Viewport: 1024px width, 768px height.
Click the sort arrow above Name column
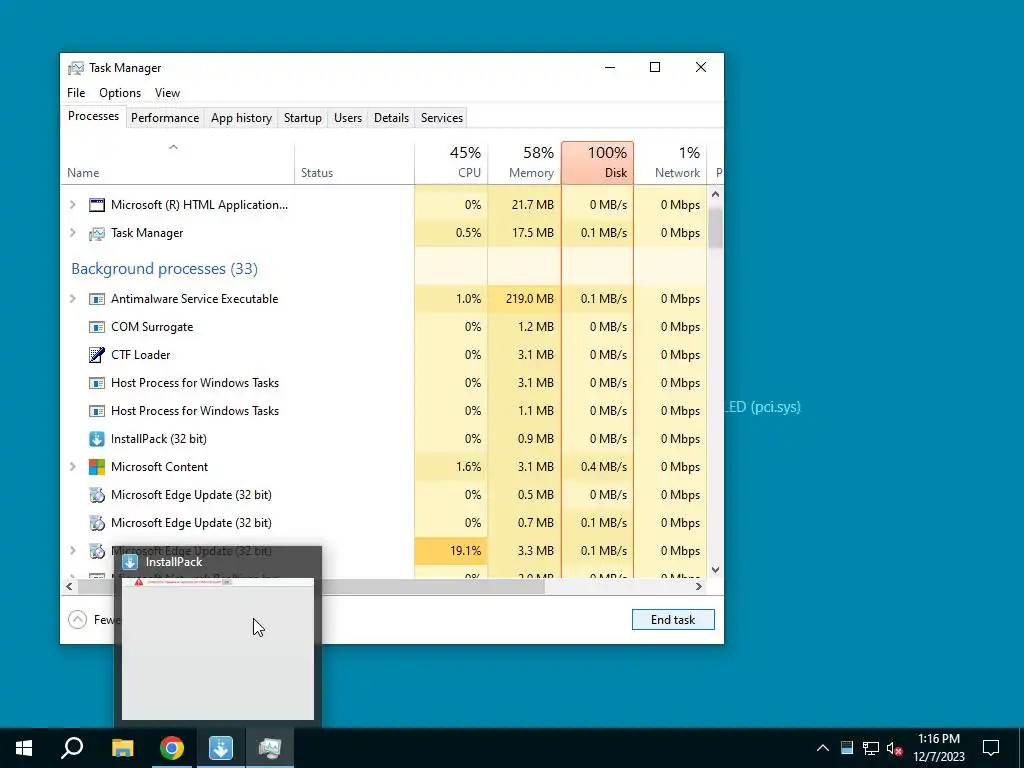[173, 148]
